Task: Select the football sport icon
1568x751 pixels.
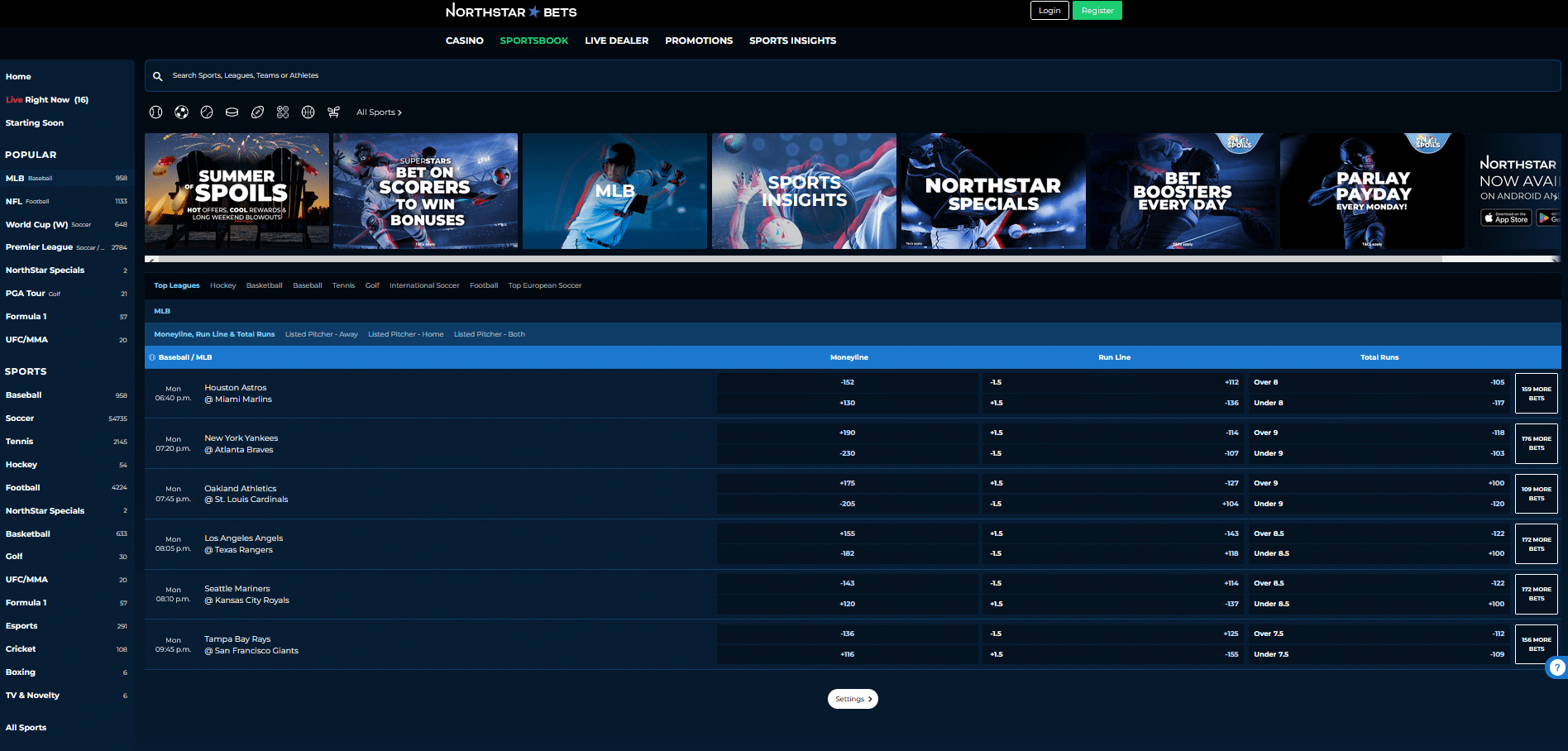Action: [x=257, y=112]
